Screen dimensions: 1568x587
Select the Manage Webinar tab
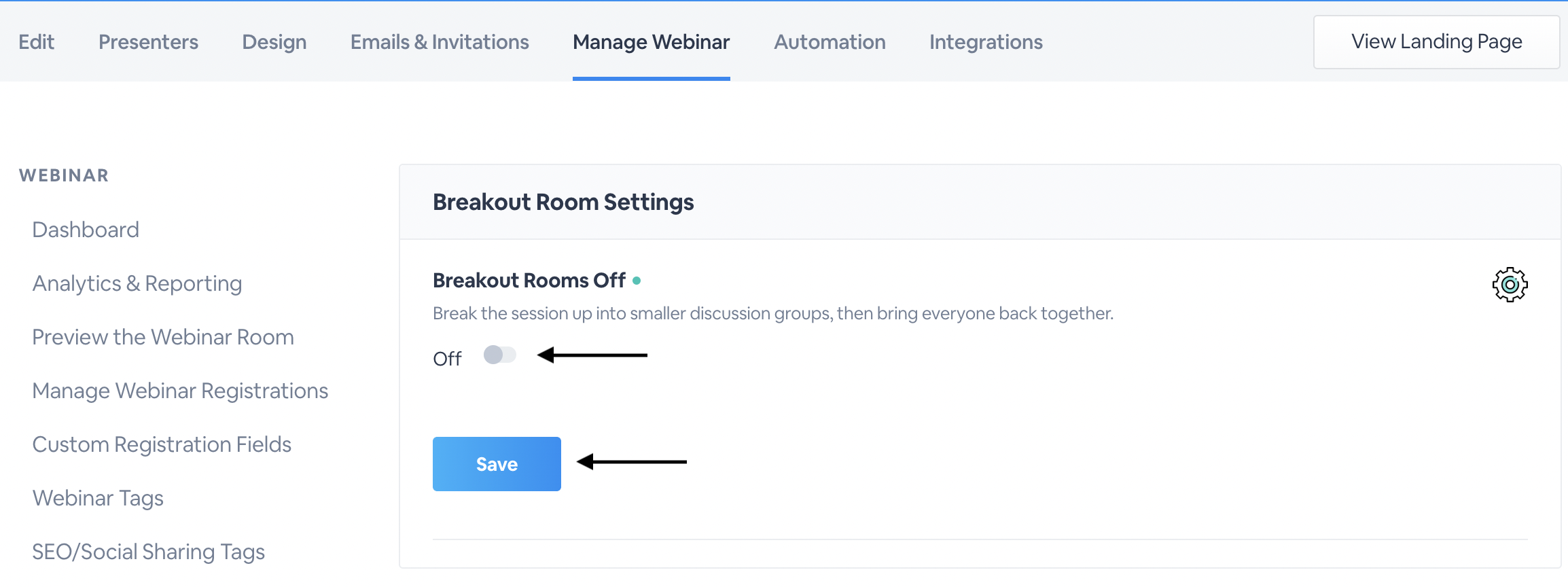[652, 42]
